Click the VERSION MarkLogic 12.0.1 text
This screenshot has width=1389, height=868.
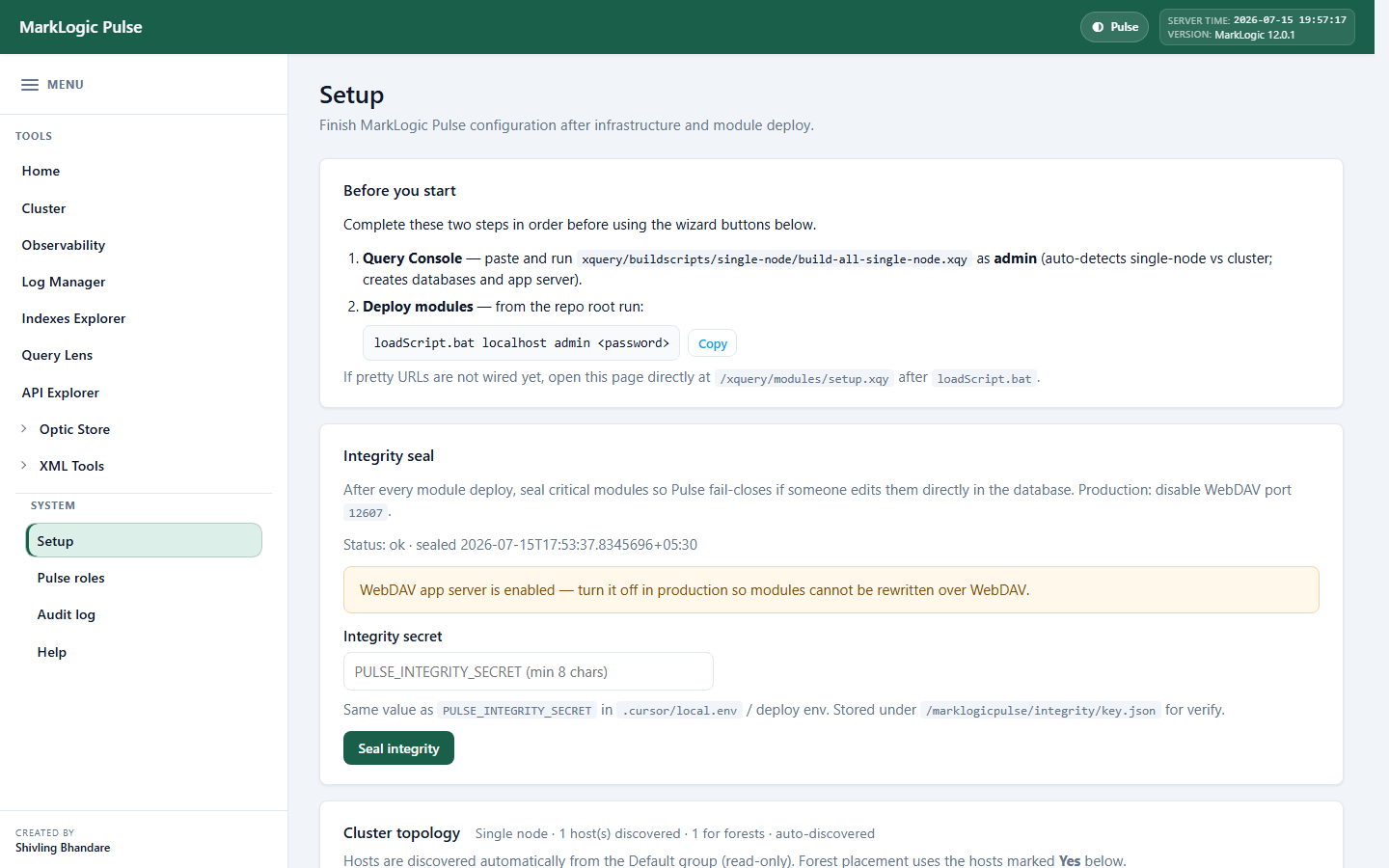pyautogui.click(x=1231, y=35)
